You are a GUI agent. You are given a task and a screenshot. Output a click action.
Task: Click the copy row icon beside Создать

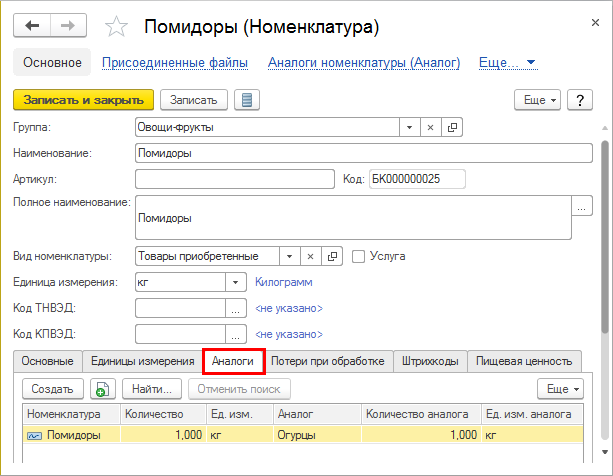[103, 388]
